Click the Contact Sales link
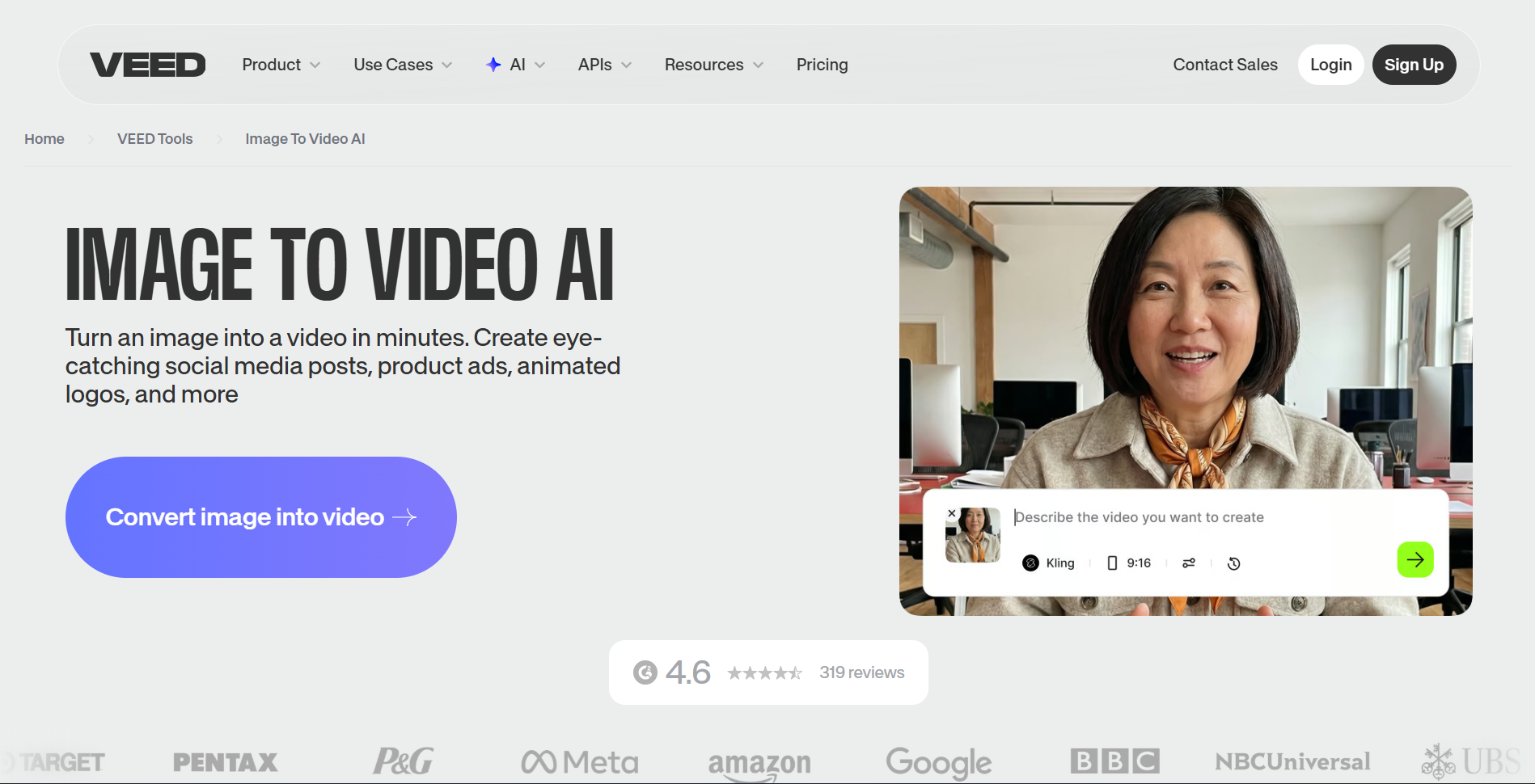 click(x=1225, y=65)
